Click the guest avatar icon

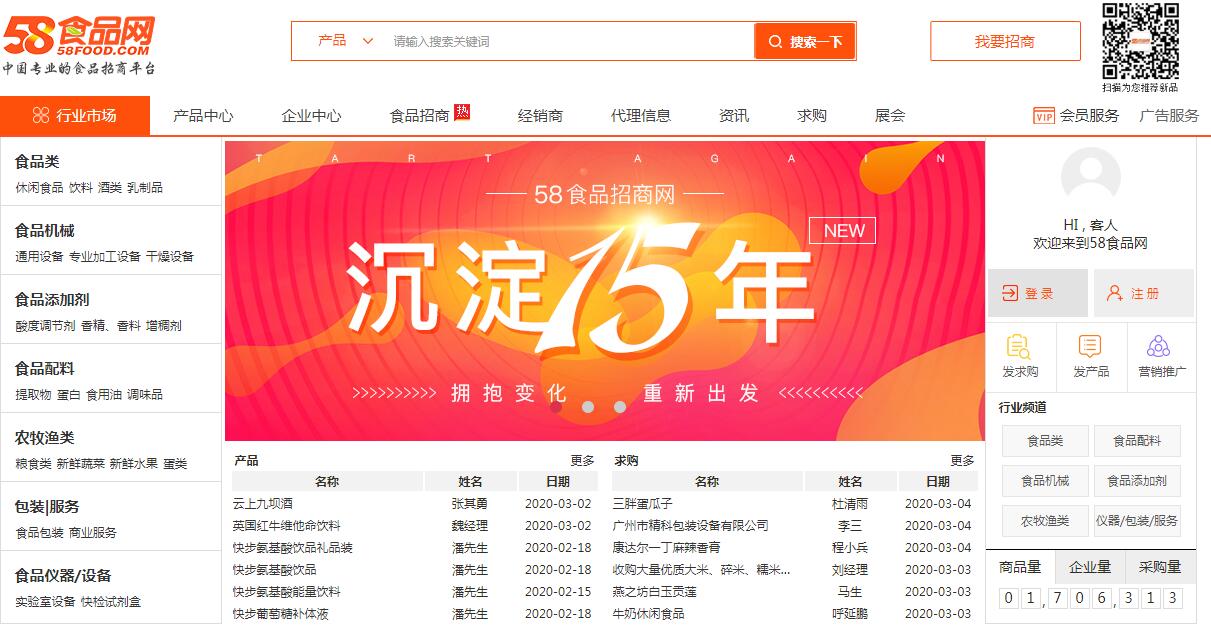click(1090, 178)
